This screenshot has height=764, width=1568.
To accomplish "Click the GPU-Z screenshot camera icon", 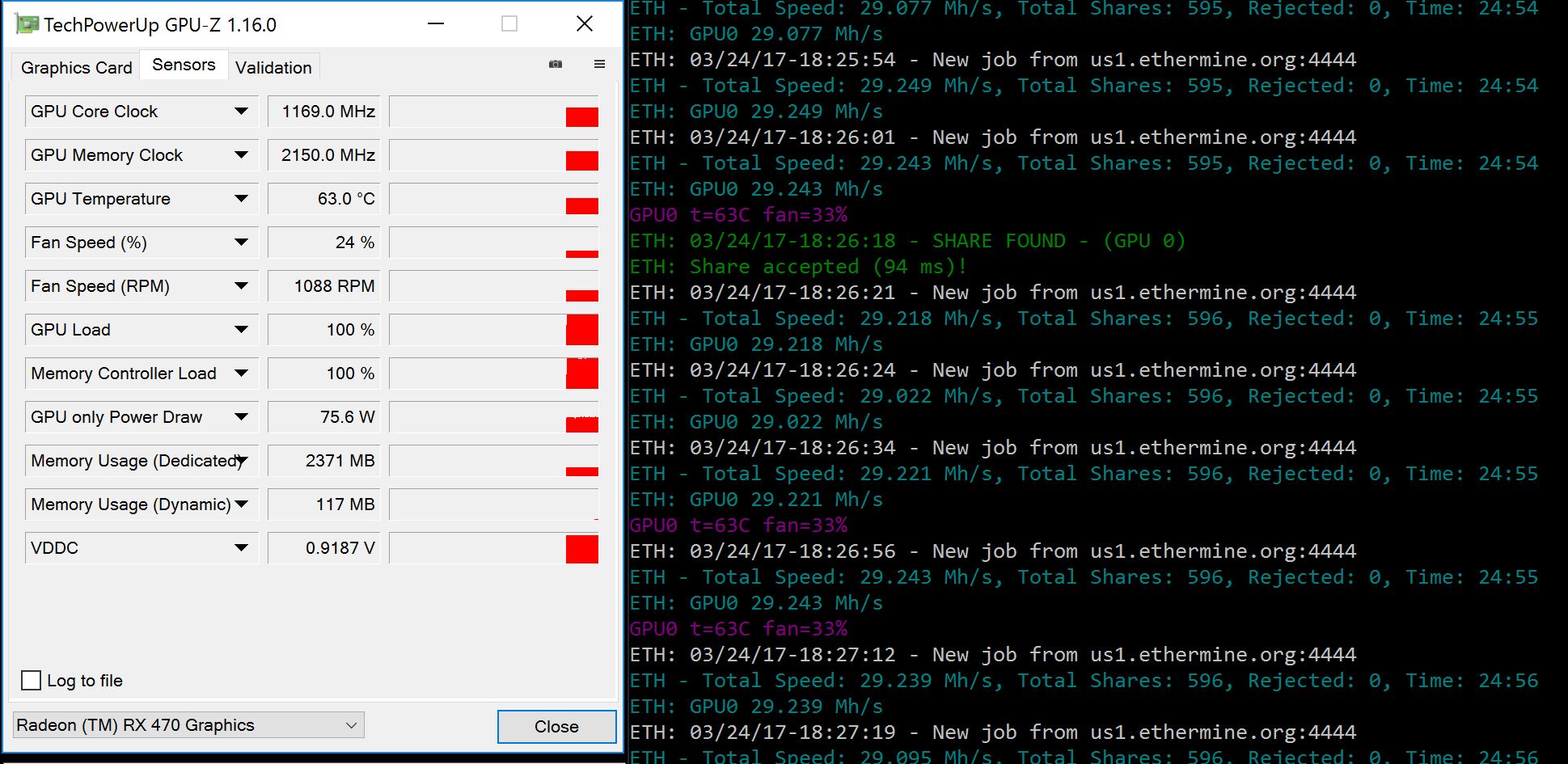I will tap(556, 64).
